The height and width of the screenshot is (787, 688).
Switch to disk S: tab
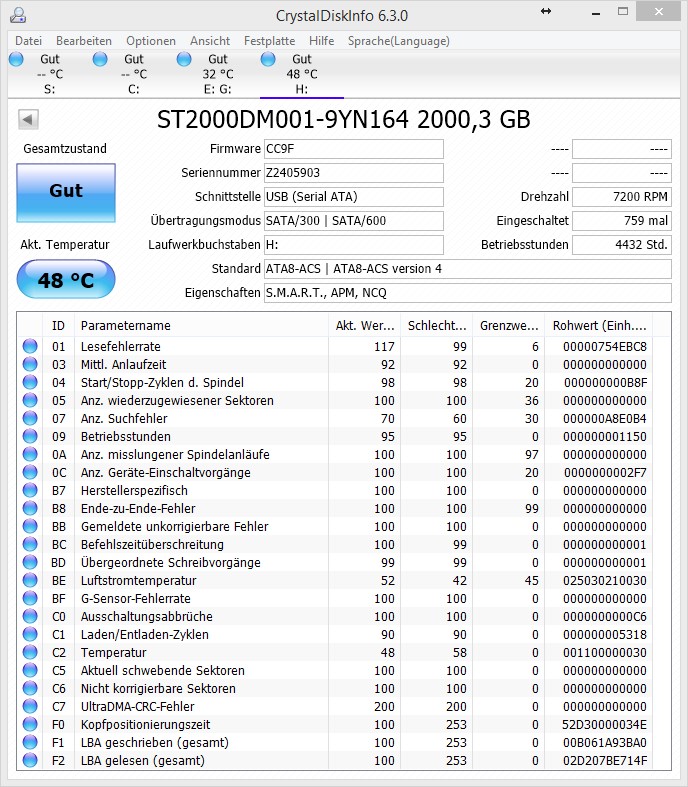pos(49,74)
